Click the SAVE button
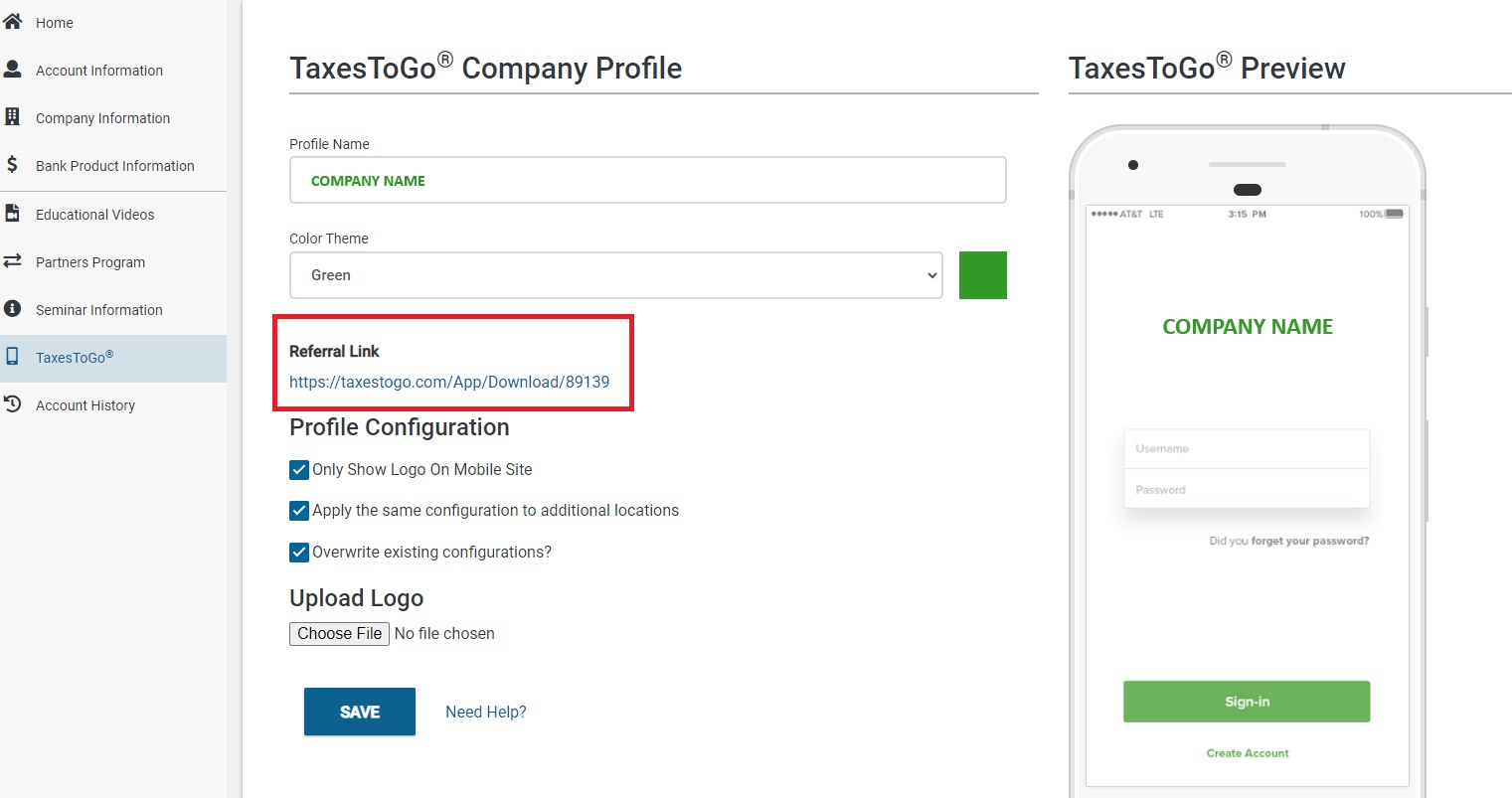1512x798 pixels. click(360, 712)
